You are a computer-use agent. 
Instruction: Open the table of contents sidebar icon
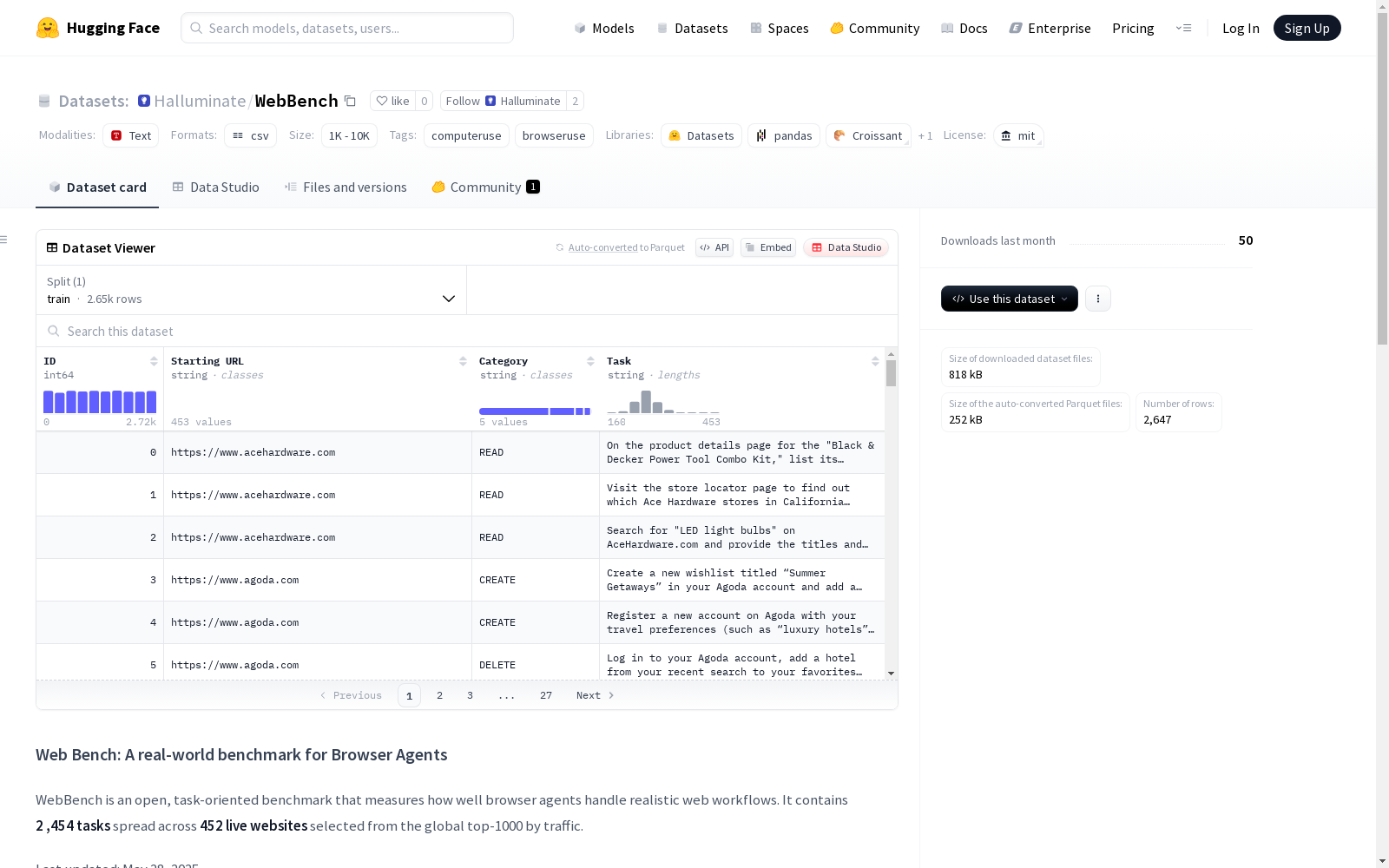pyautogui.click(x=4, y=240)
